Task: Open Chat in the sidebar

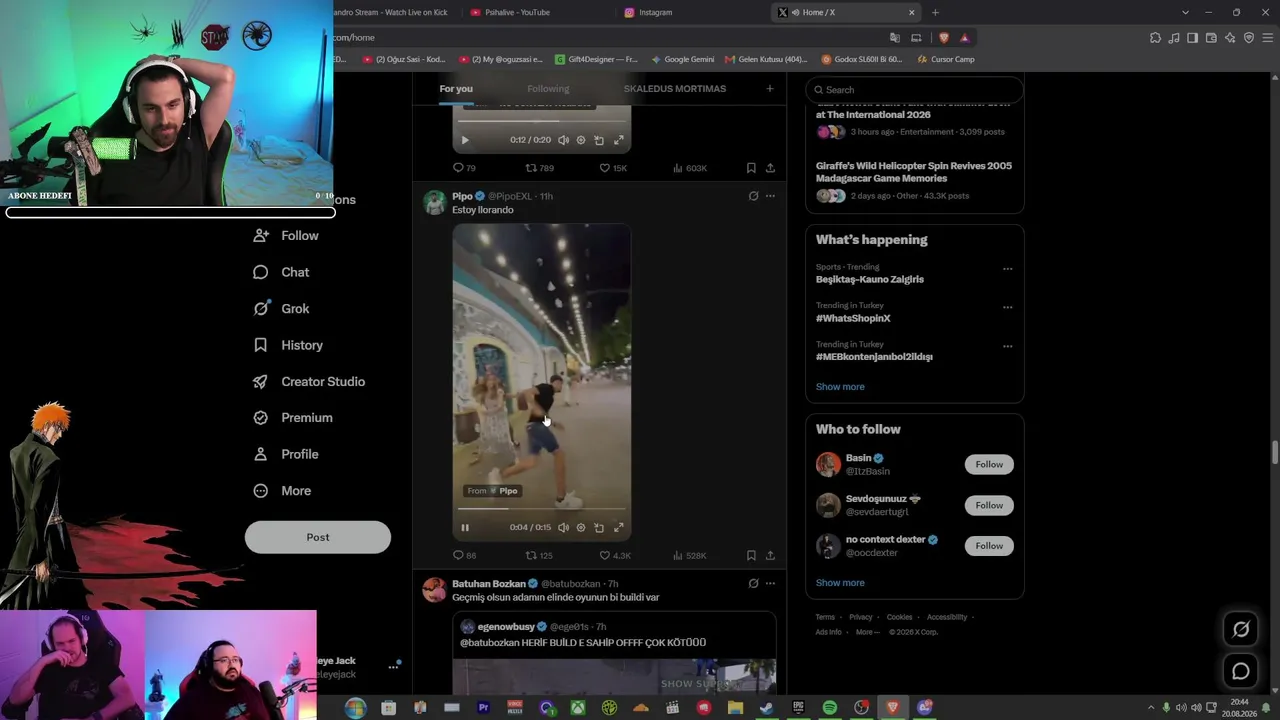Action: (281, 272)
